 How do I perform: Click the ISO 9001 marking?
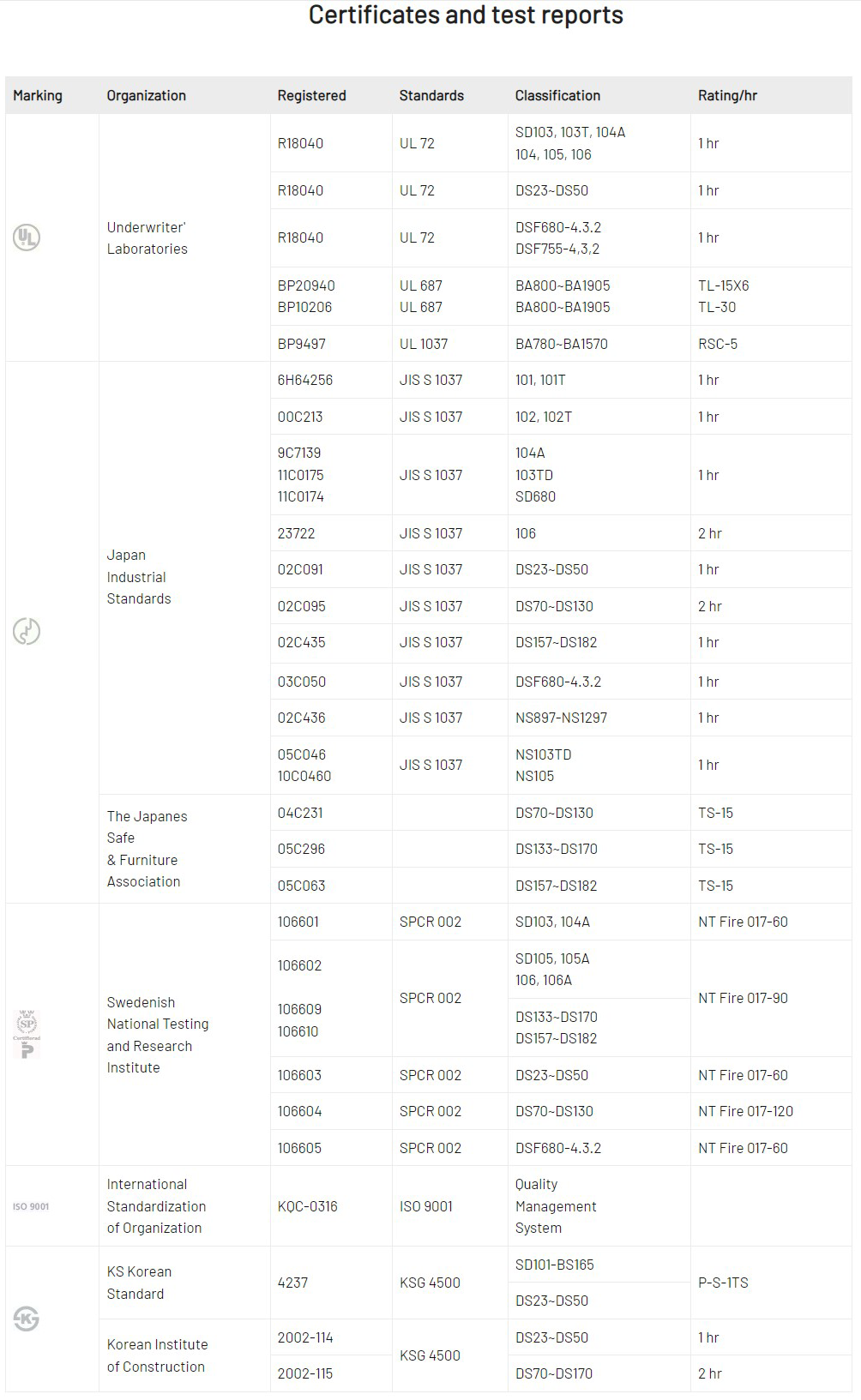tap(31, 1206)
